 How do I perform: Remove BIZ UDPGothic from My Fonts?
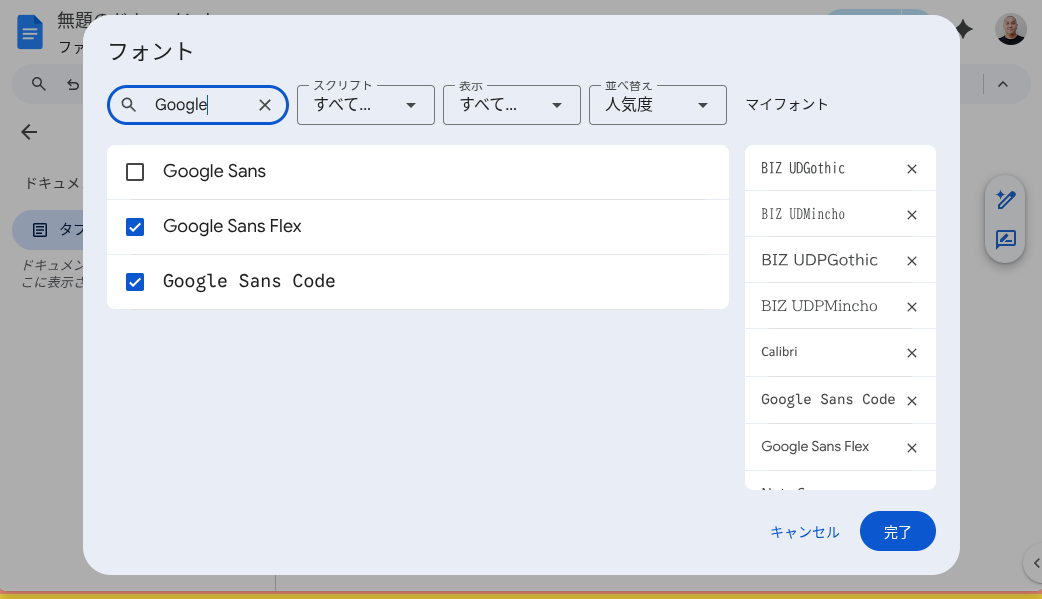pyautogui.click(x=911, y=261)
